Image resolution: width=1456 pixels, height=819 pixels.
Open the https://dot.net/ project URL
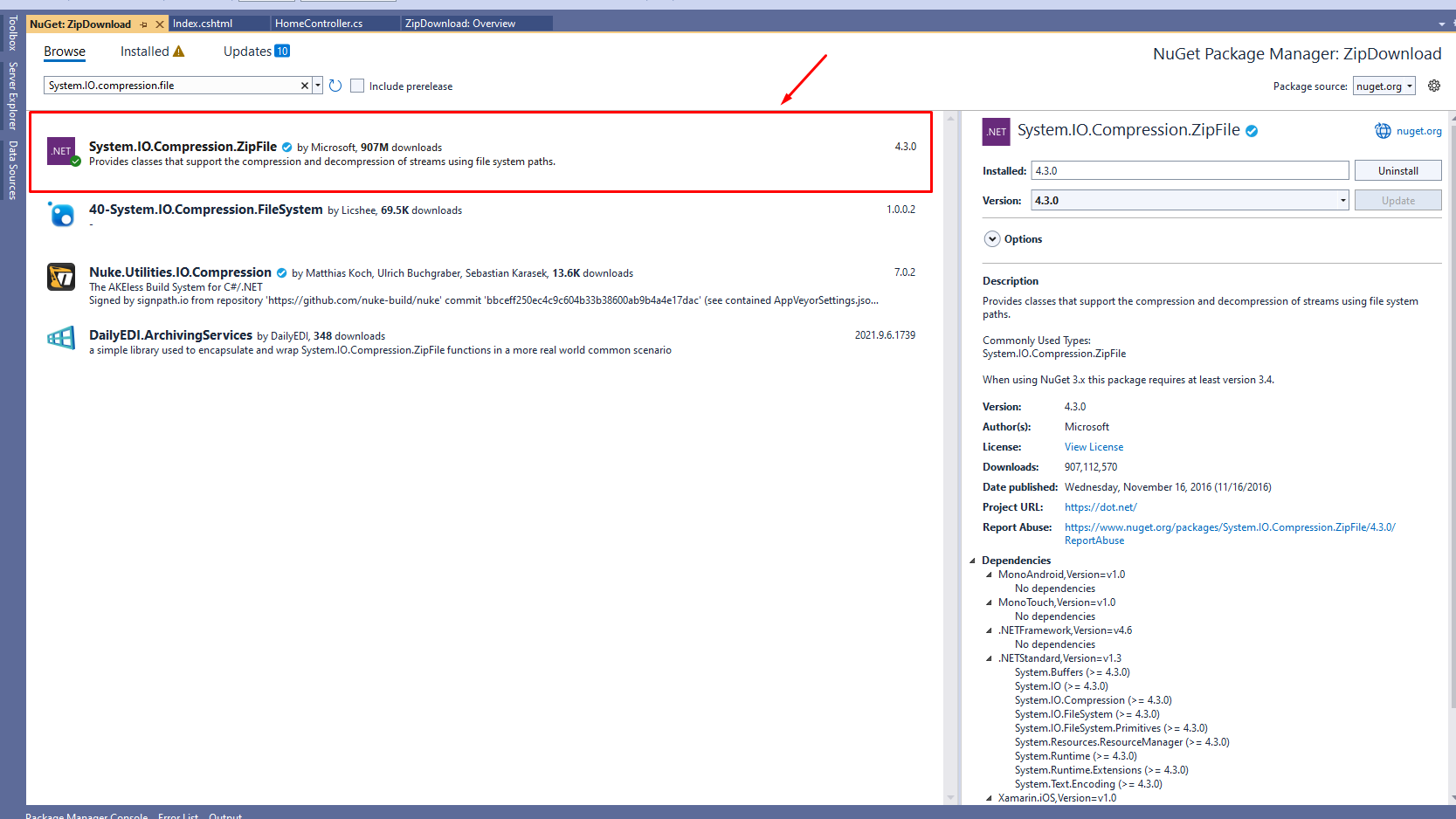(x=1101, y=507)
